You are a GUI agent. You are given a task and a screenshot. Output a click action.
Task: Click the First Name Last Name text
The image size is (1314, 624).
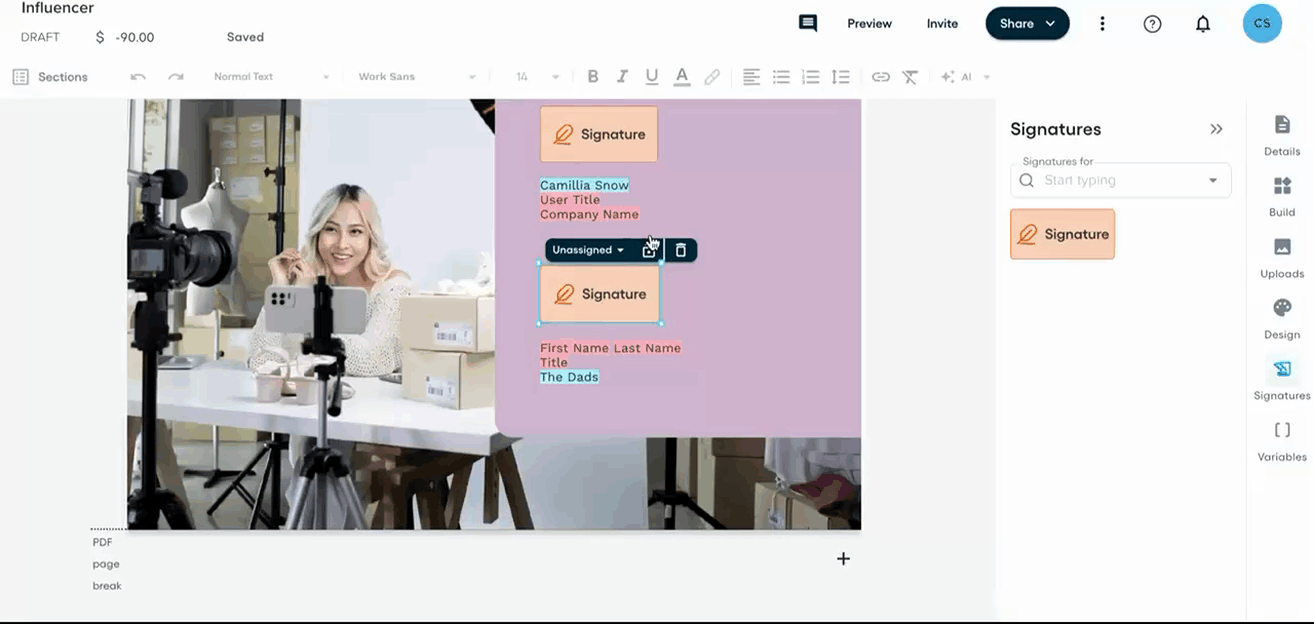coord(610,348)
